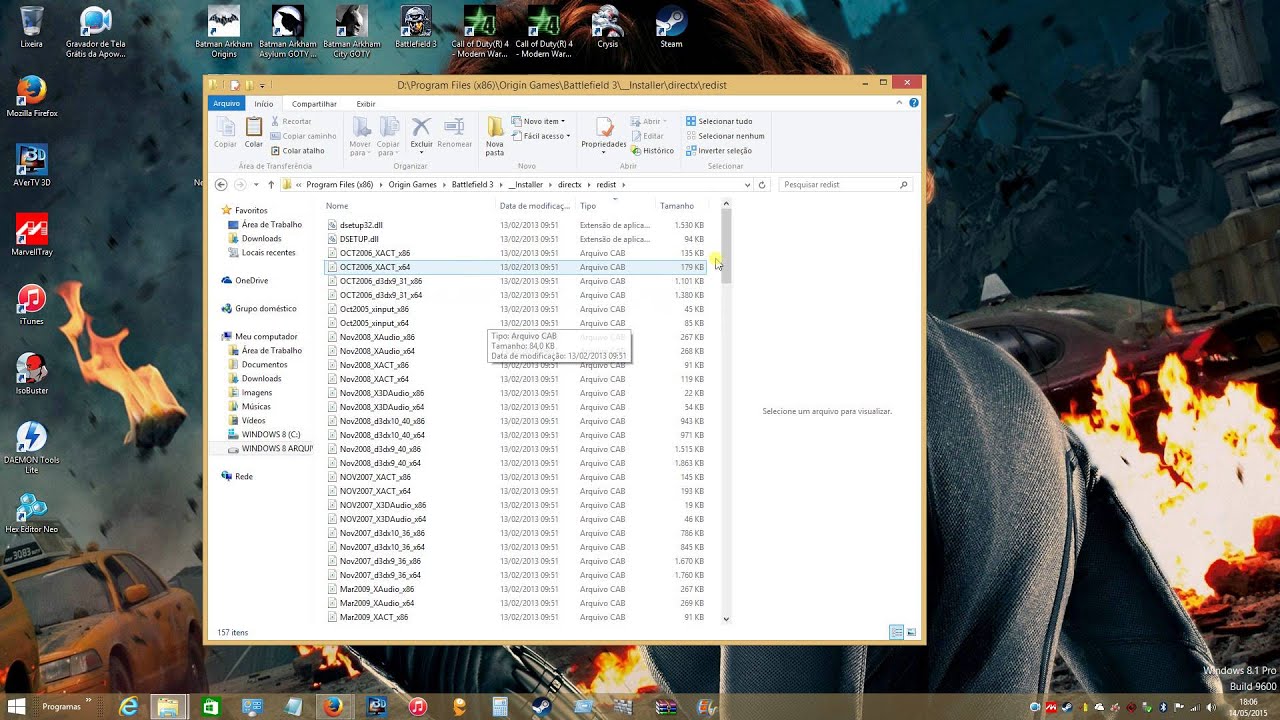Expand Battlefield 3 breadcrumb arrow
The height and width of the screenshot is (720, 1280).
(x=500, y=185)
